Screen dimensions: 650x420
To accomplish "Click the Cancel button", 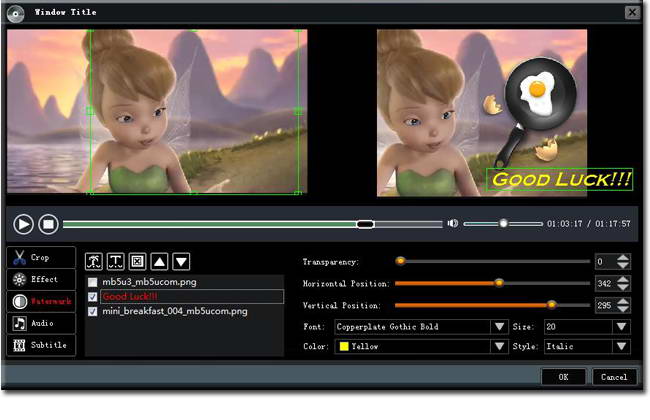I will point(614,377).
